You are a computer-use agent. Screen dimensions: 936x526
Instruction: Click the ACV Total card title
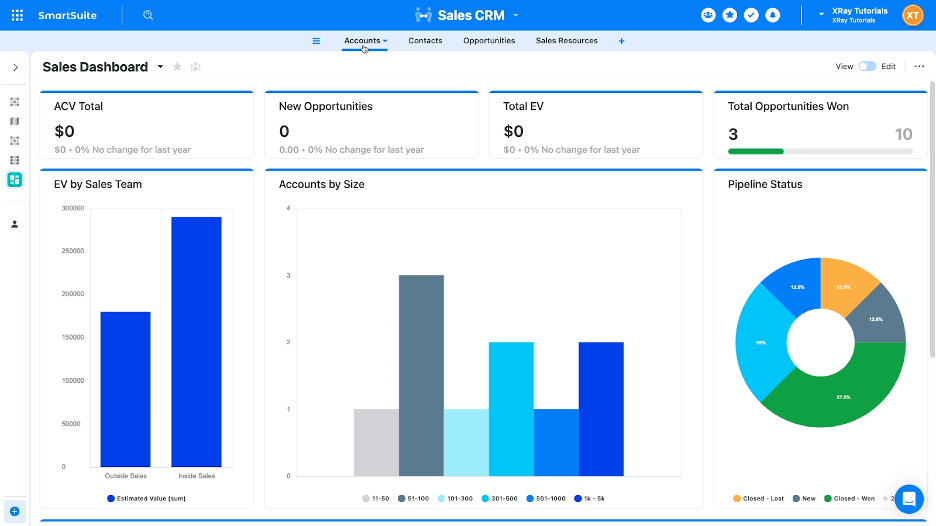pos(78,106)
